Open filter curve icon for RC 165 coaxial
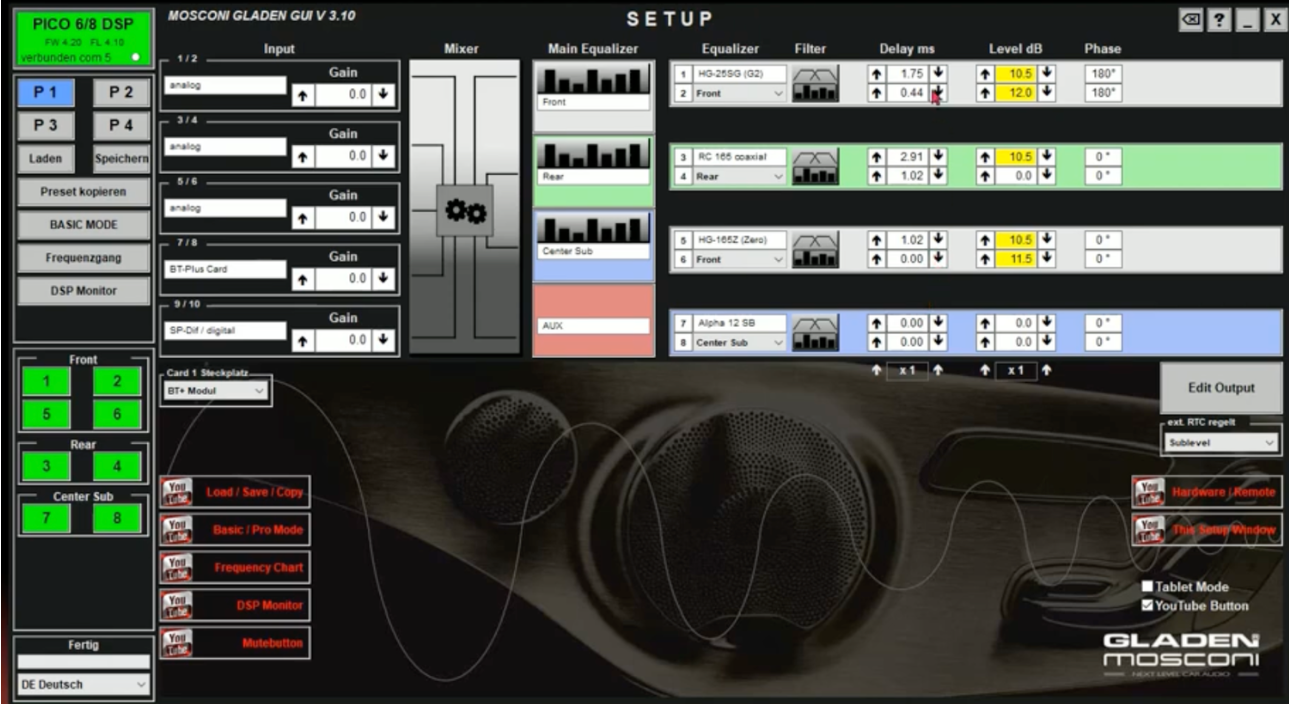This screenshot has height=704, width=1289. point(816,157)
